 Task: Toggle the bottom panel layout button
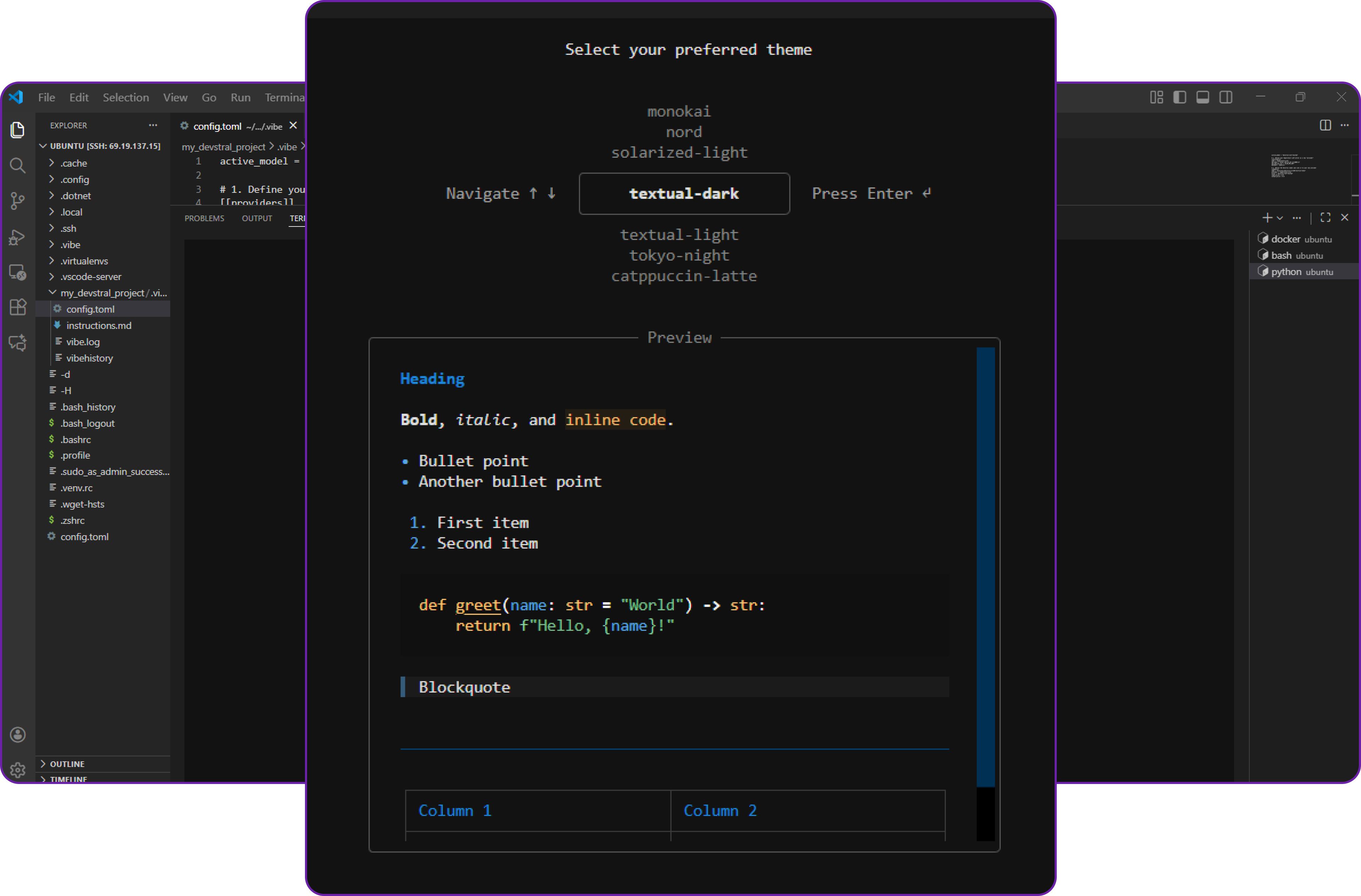1202,97
